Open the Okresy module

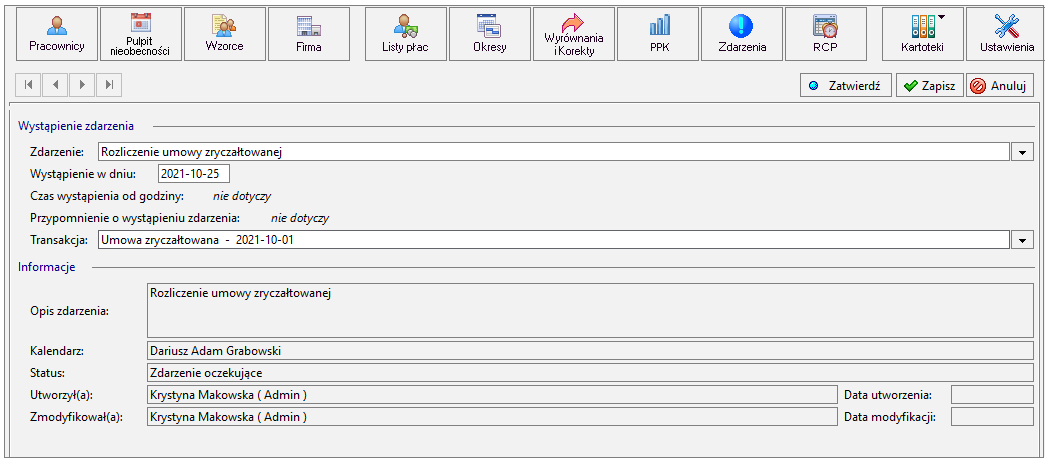[489, 34]
